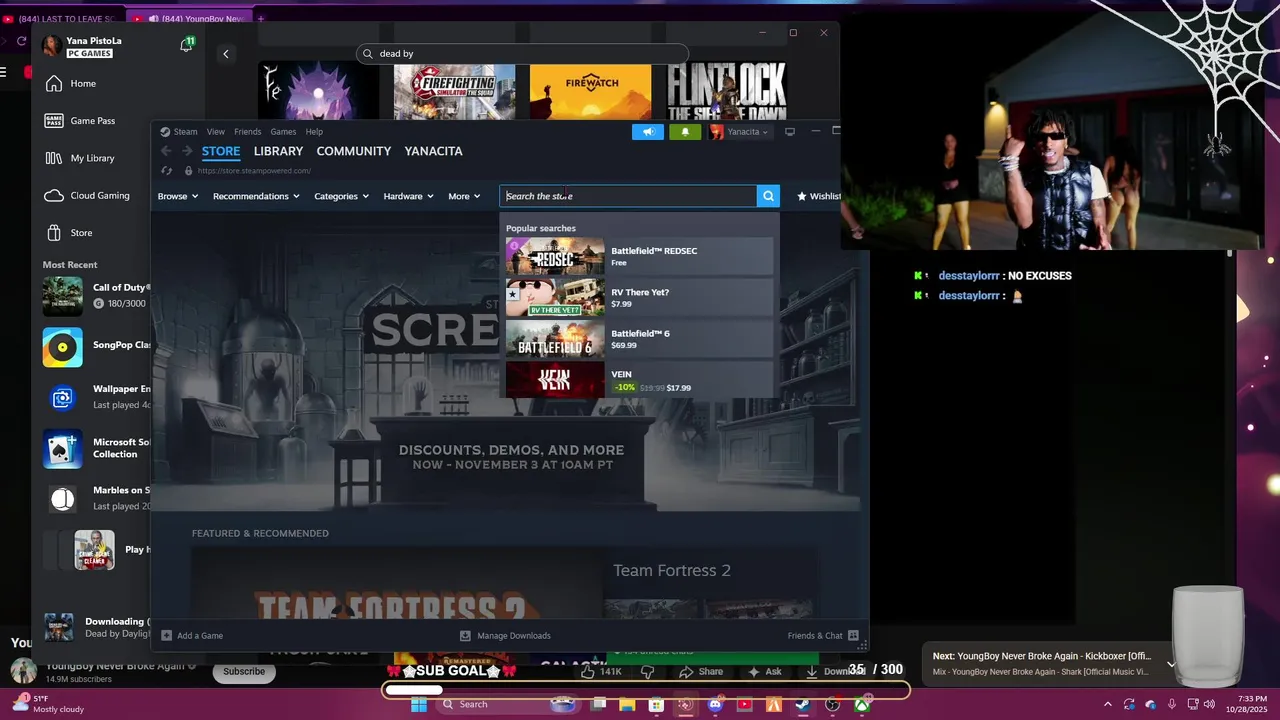1280x720 pixels.
Task: Open Firefighting Simulator tile in Xbox app
Action: click(454, 91)
